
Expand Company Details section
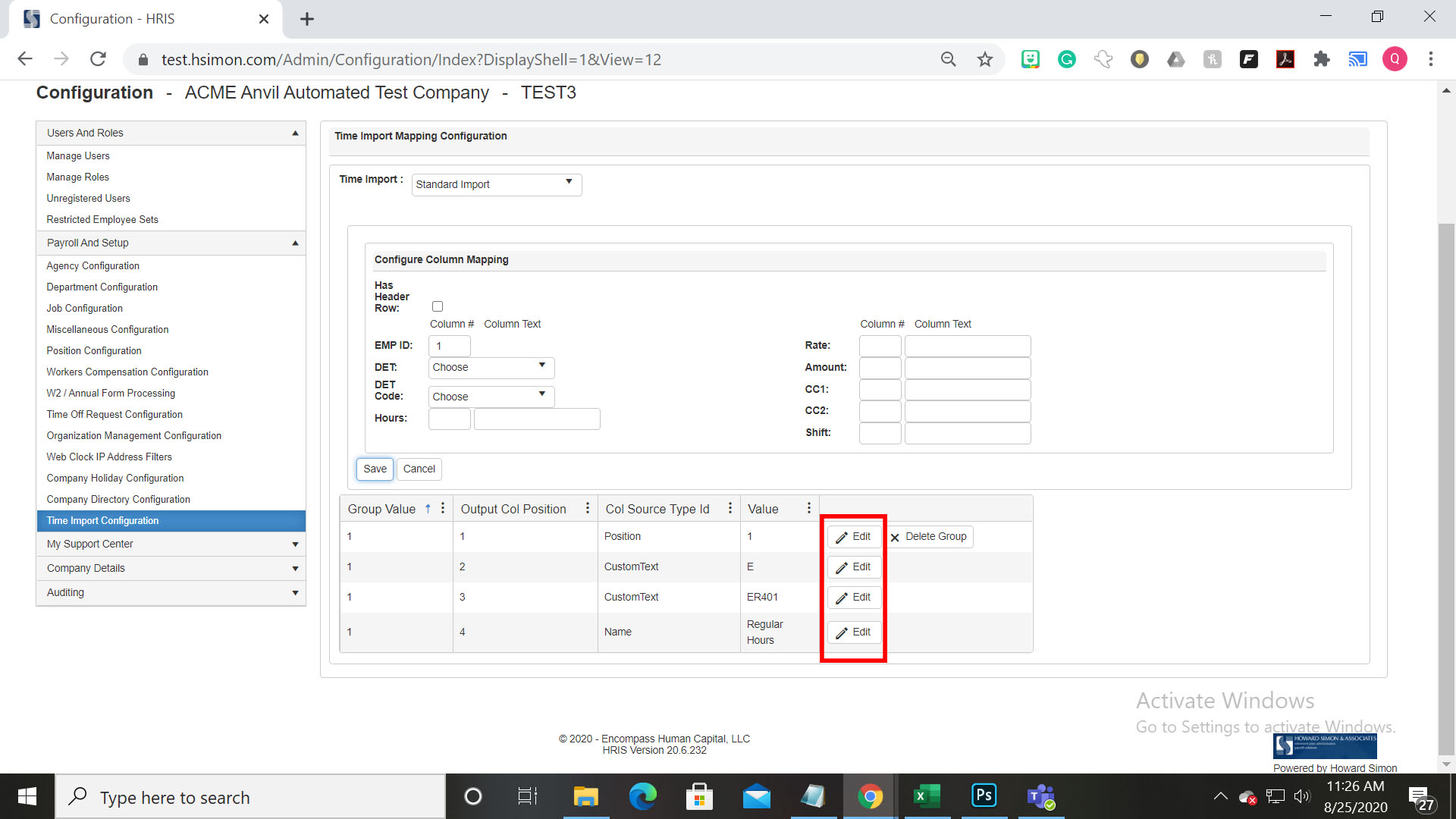click(295, 568)
